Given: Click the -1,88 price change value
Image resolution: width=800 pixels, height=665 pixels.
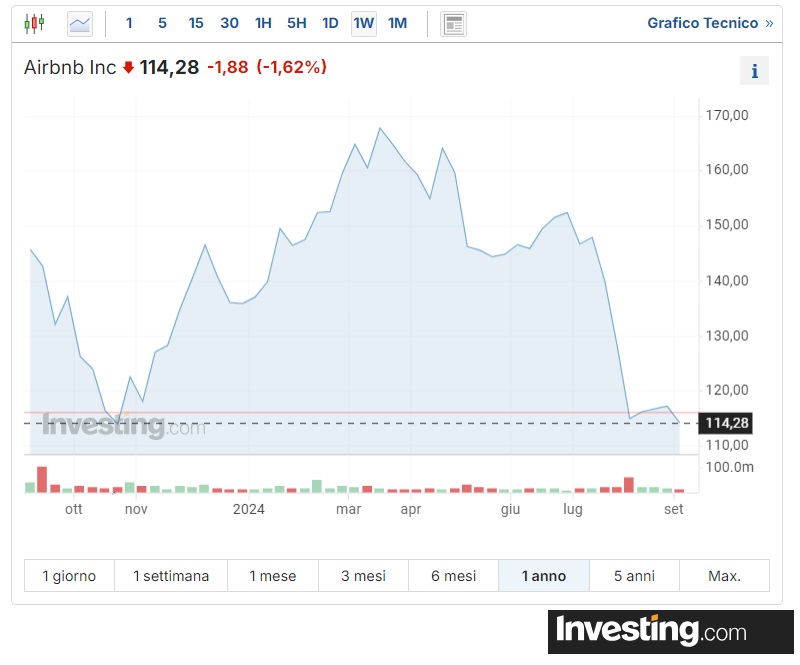Looking at the screenshot, I should coord(228,67).
